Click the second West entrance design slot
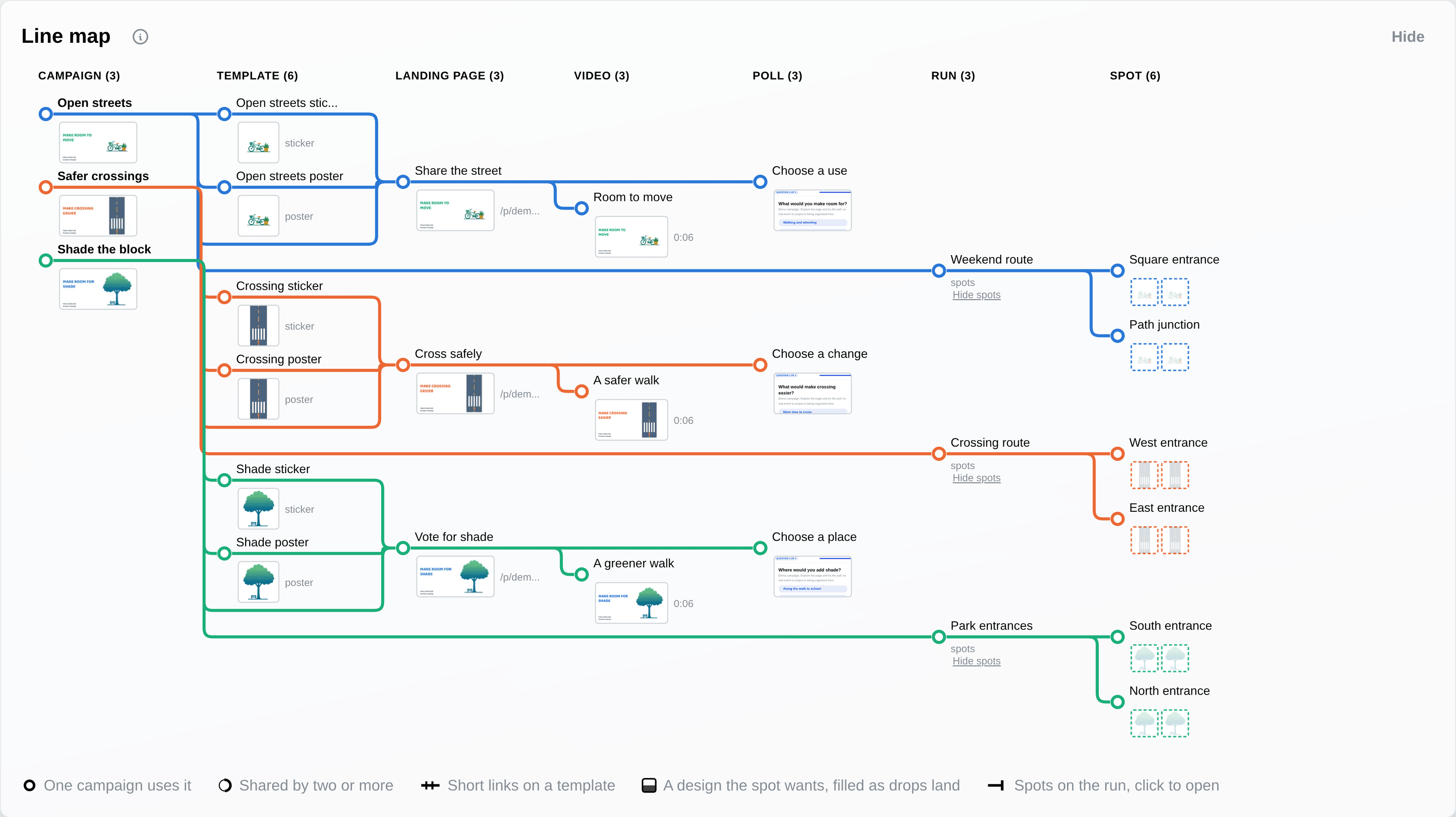The height and width of the screenshot is (817, 1456). (1175, 475)
